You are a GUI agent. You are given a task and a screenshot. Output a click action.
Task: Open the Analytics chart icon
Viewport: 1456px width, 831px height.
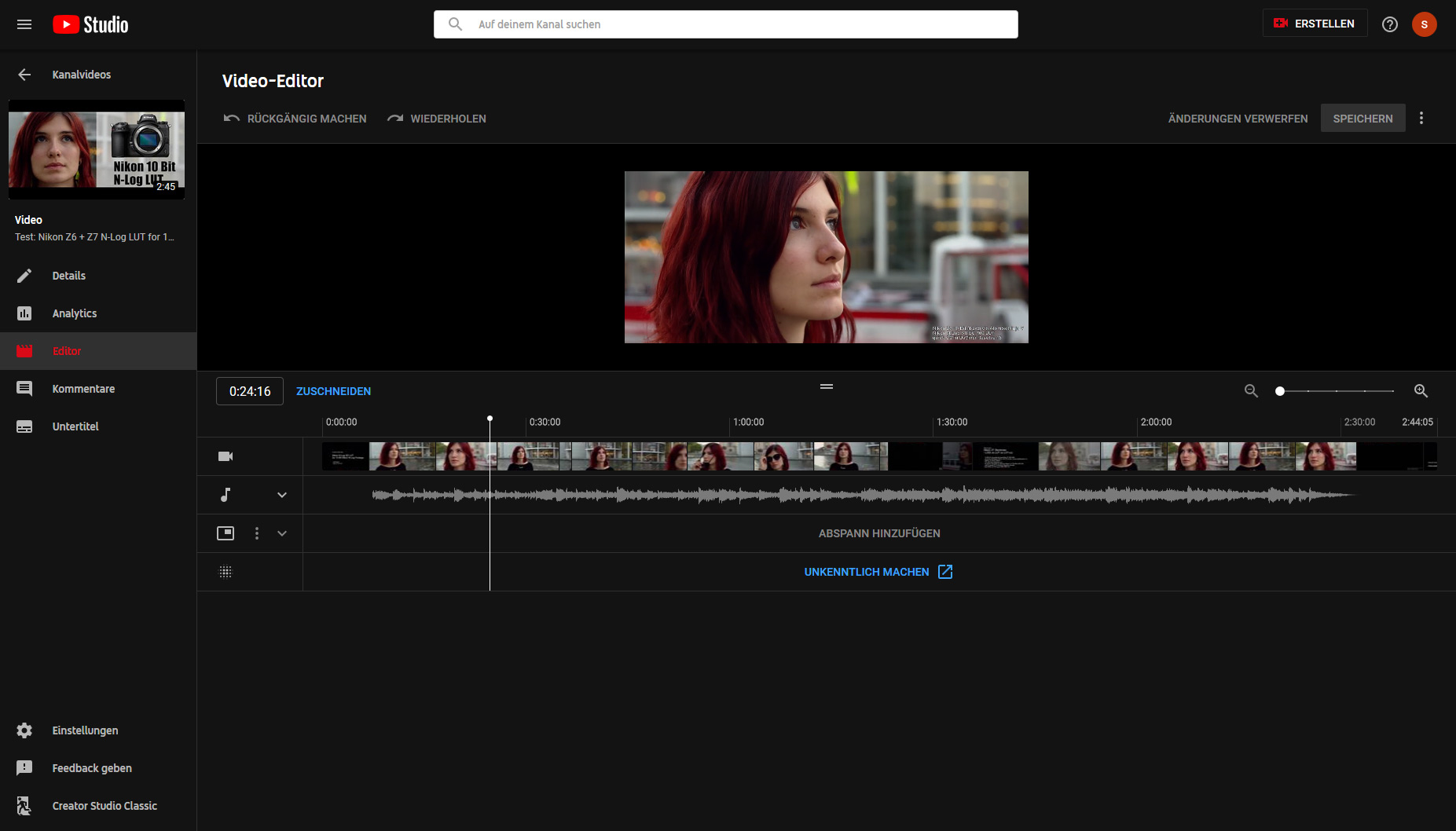[x=24, y=313]
